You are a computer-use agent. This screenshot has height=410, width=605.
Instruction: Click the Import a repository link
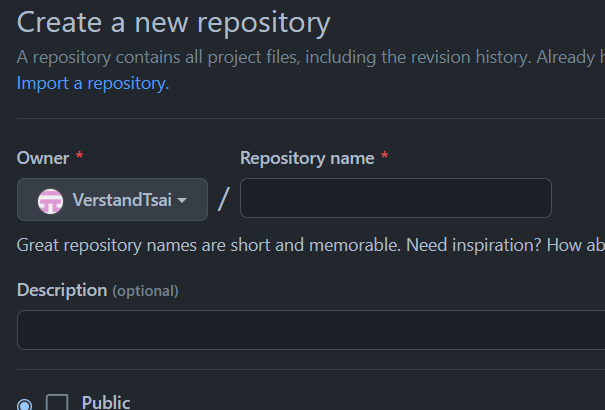pos(93,83)
